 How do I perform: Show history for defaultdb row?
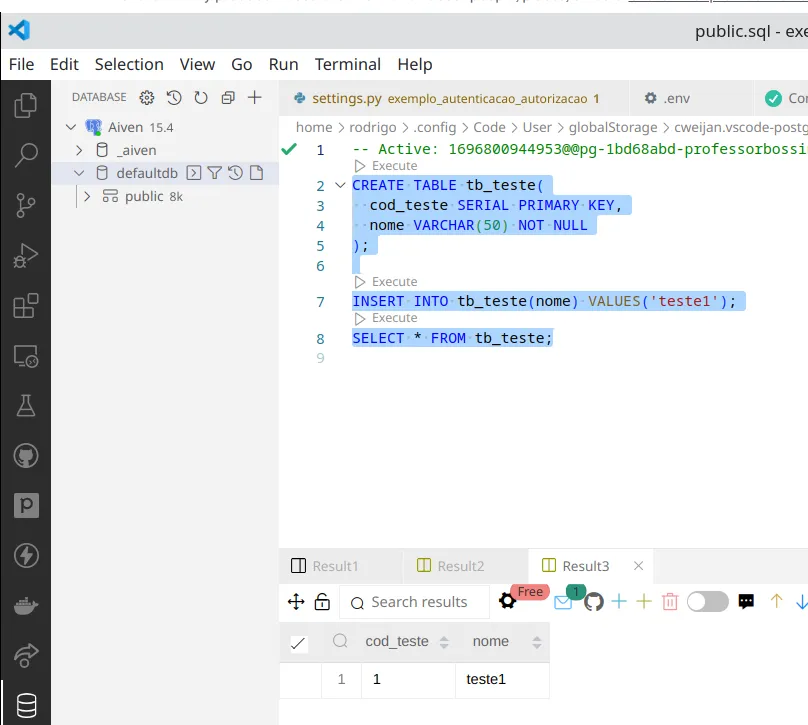tap(235, 173)
